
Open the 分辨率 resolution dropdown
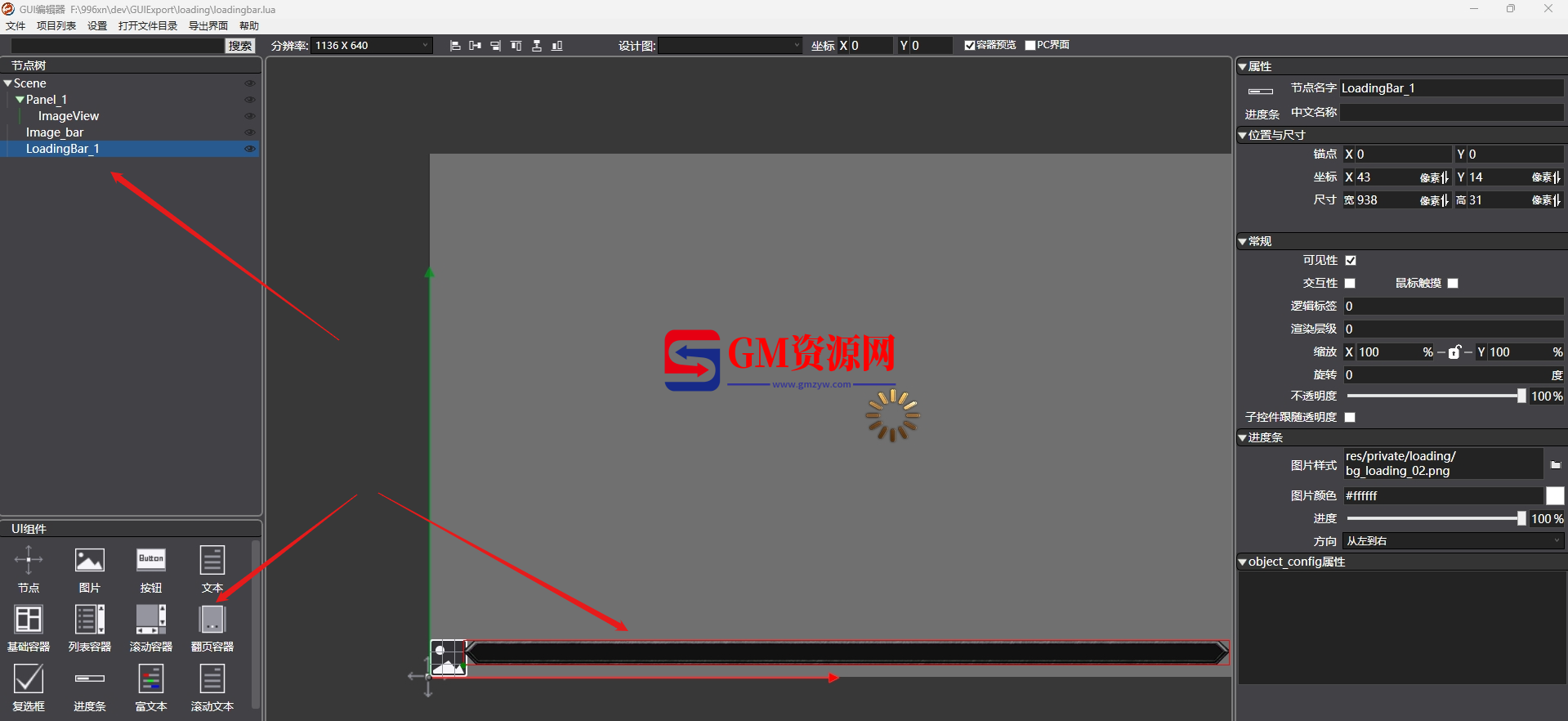pos(372,46)
